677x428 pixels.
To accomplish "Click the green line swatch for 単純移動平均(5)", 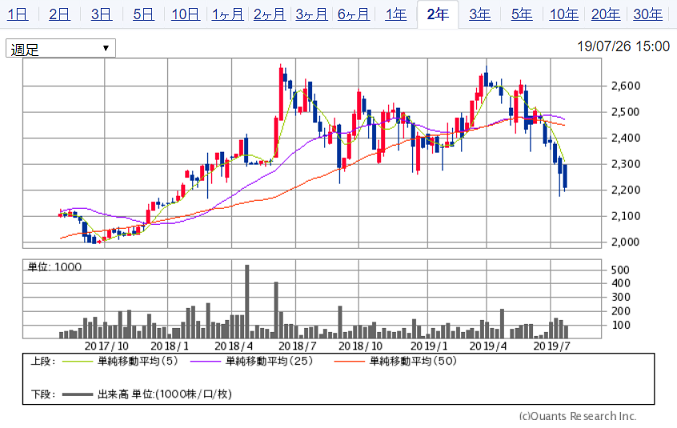I will (78, 361).
